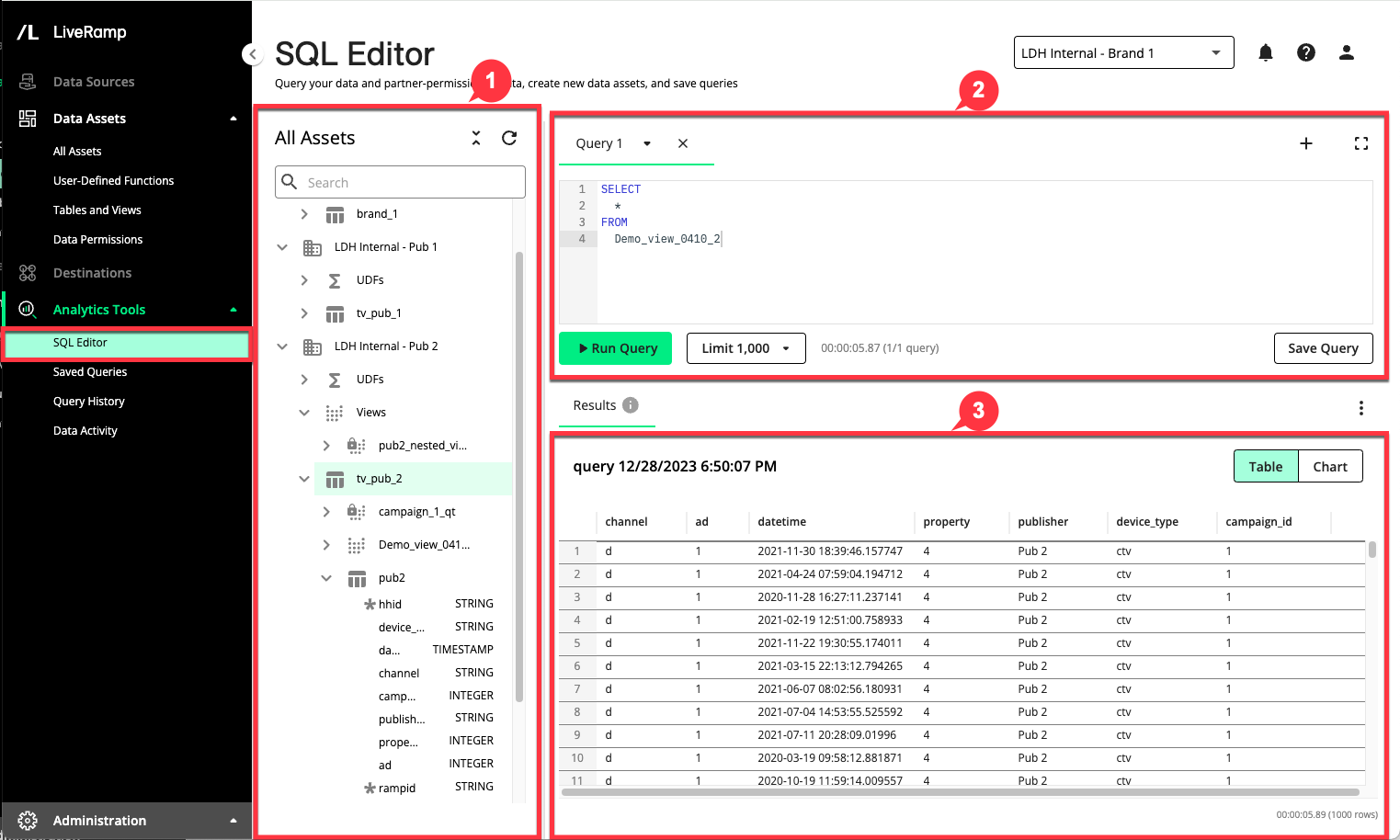This screenshot has height=840, width=1400.
Task: Open Query History page
Action: click(x=88, y=402)
